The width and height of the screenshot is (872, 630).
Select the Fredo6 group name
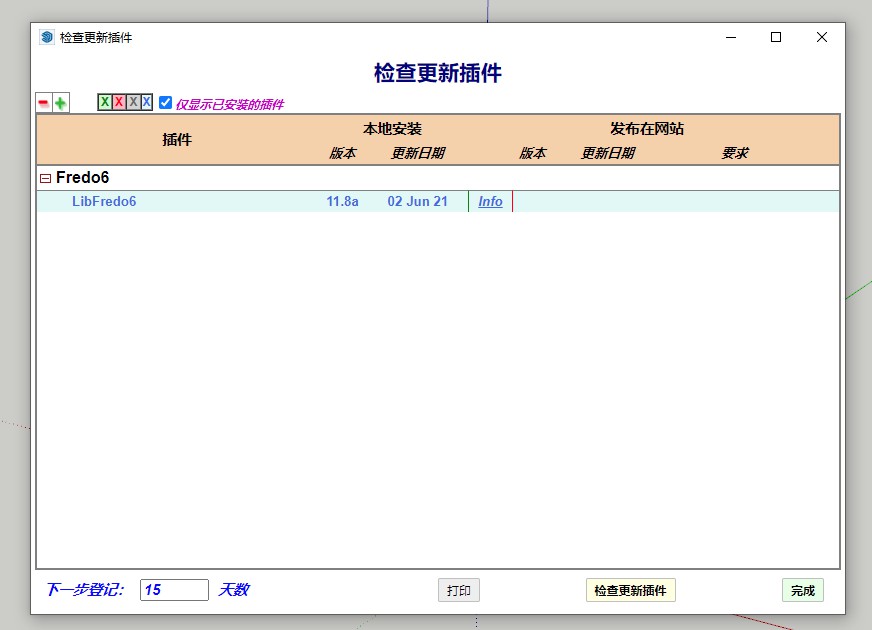click(82, 178)
